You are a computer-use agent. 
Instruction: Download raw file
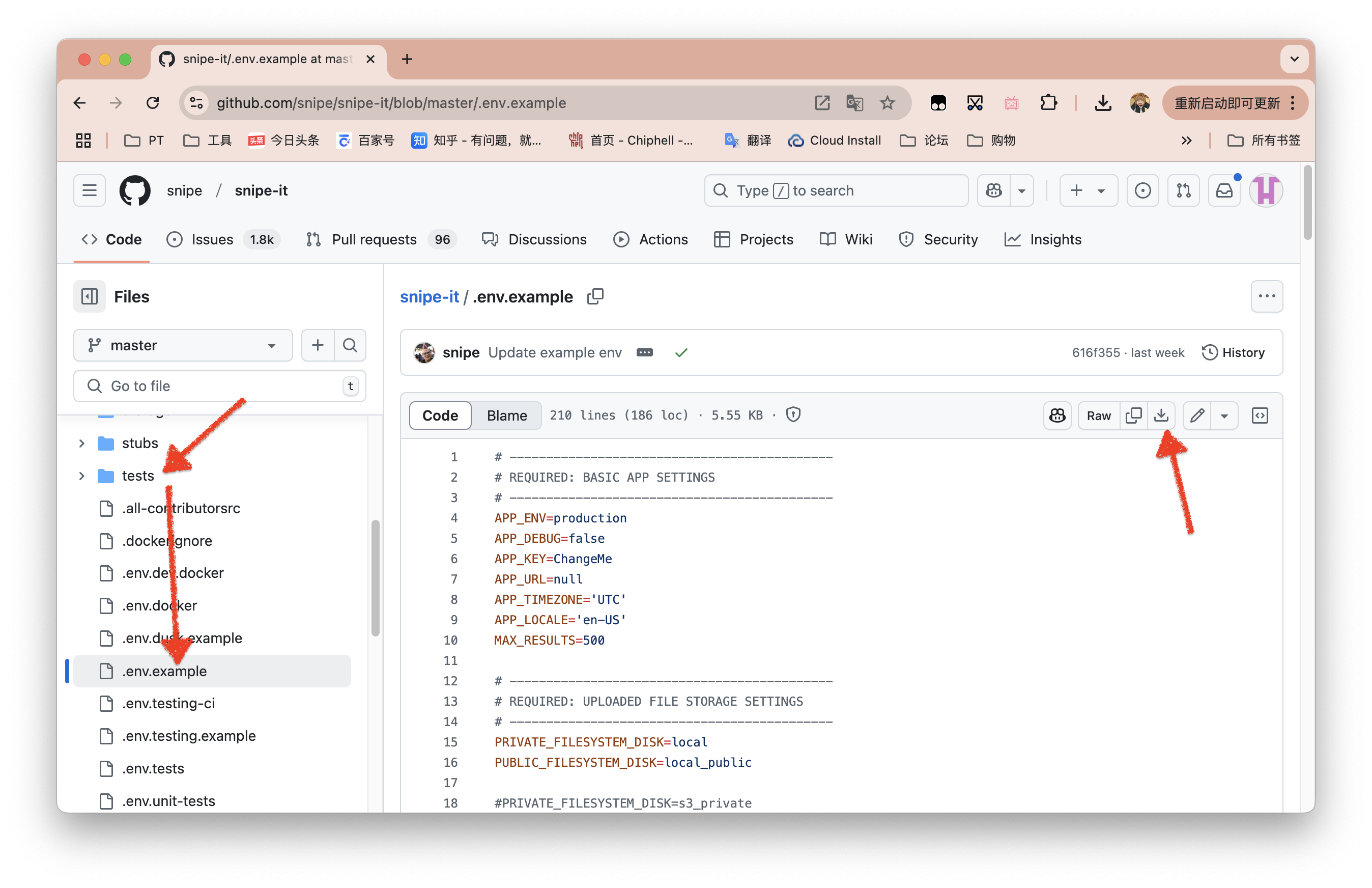tap(1160, 415)
